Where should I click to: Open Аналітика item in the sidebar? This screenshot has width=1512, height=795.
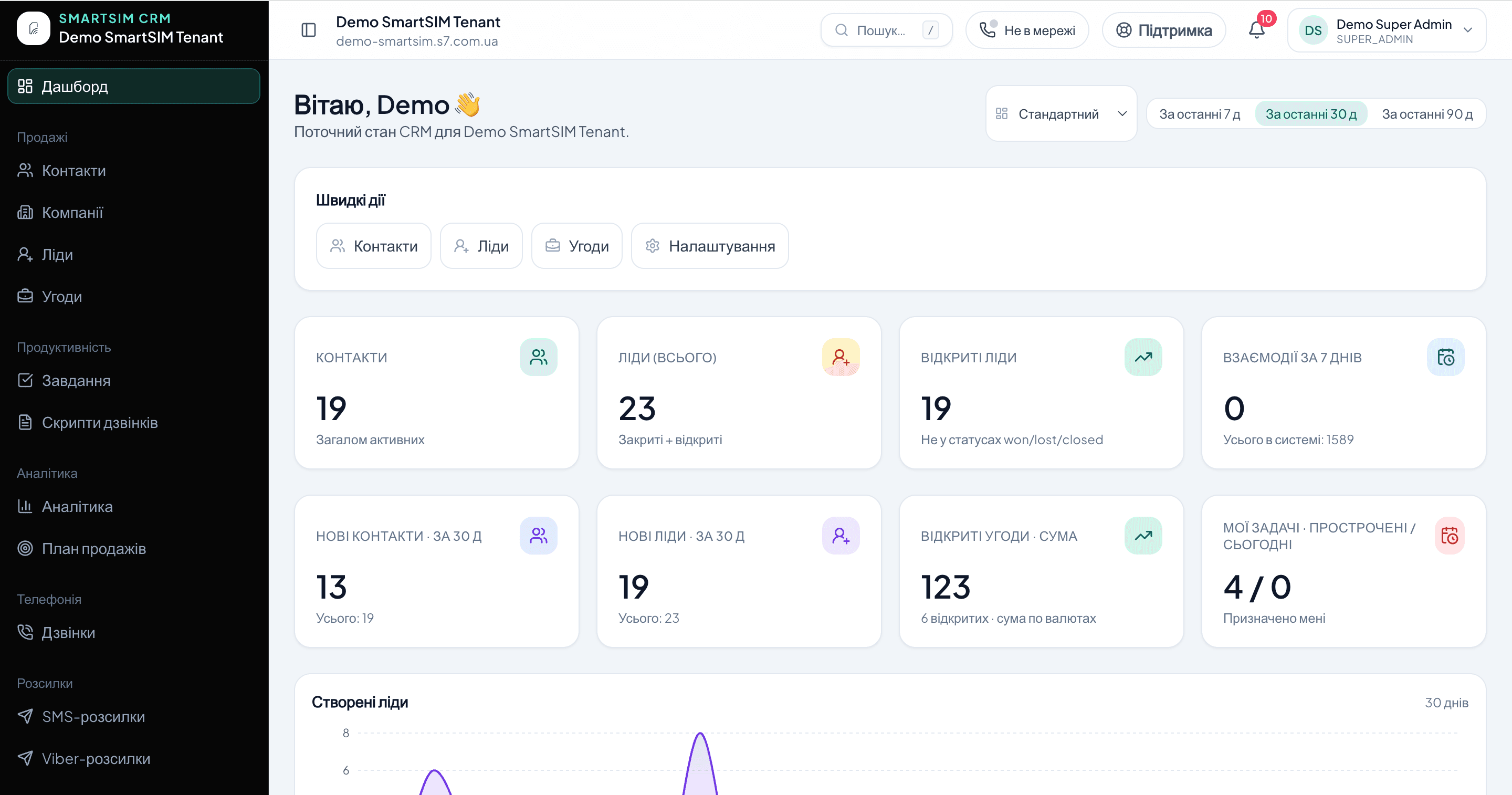[x=134, y=507]
